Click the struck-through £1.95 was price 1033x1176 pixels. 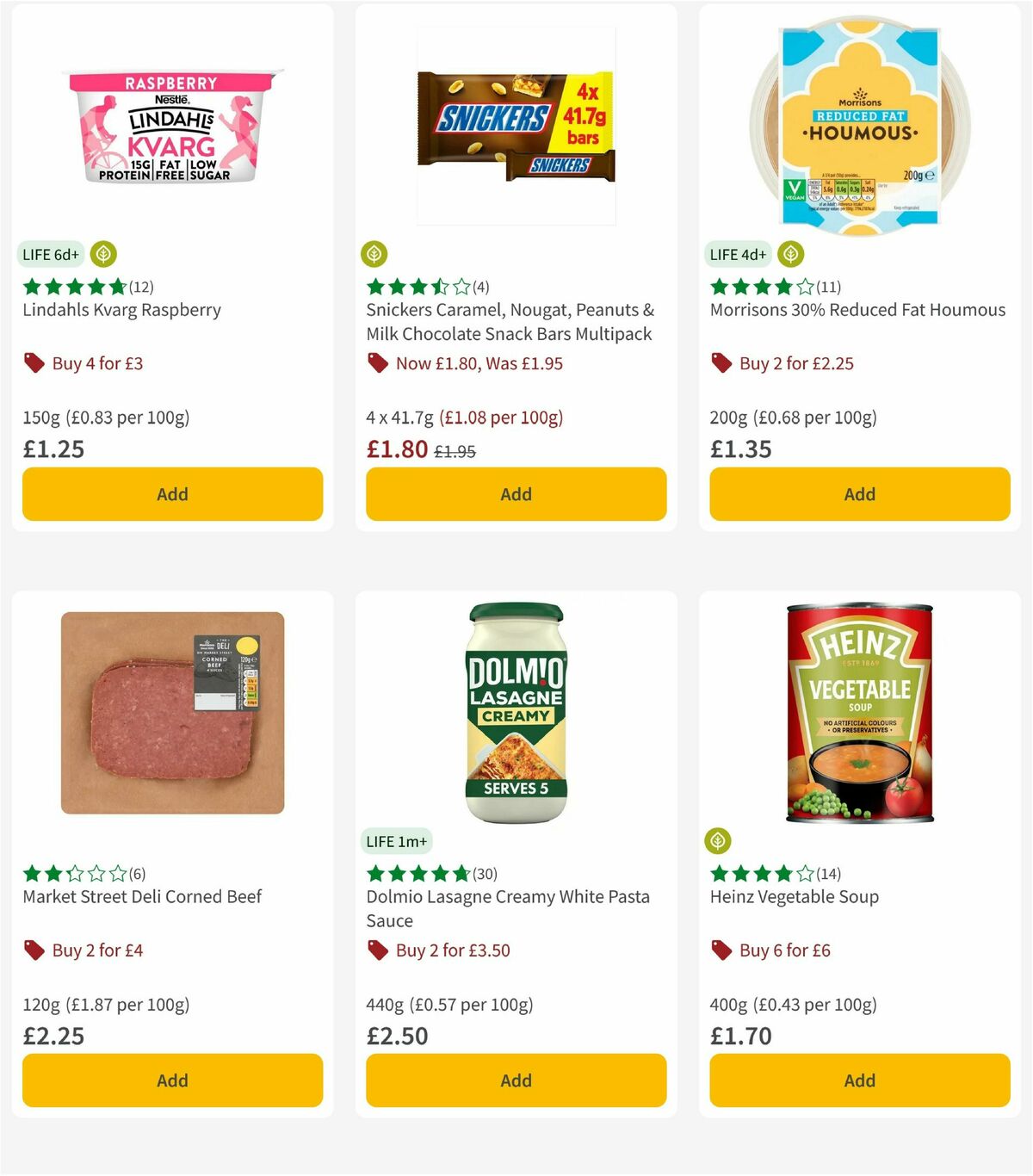(x=455, y=450)
